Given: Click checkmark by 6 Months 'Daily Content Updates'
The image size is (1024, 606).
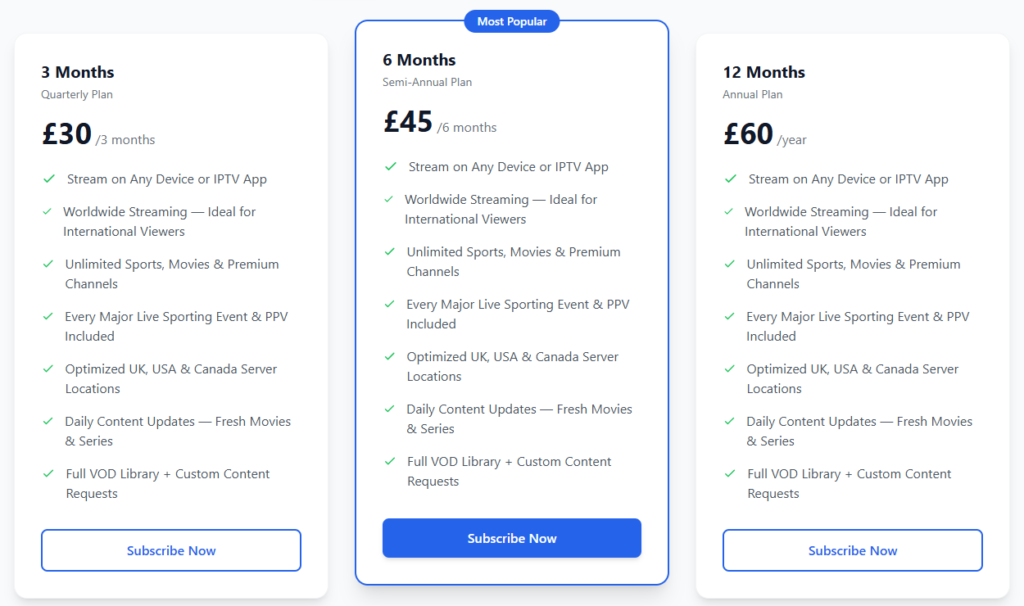Looking at the screenshot, I should (x=389, y=409).
